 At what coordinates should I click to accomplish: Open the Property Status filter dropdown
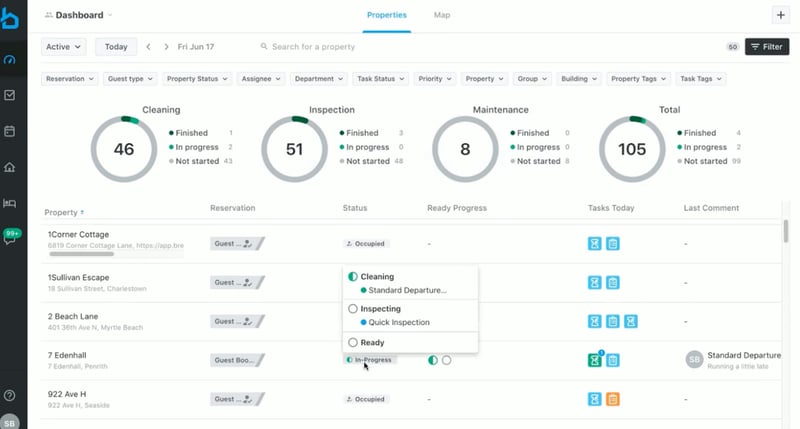pos(196,79)
